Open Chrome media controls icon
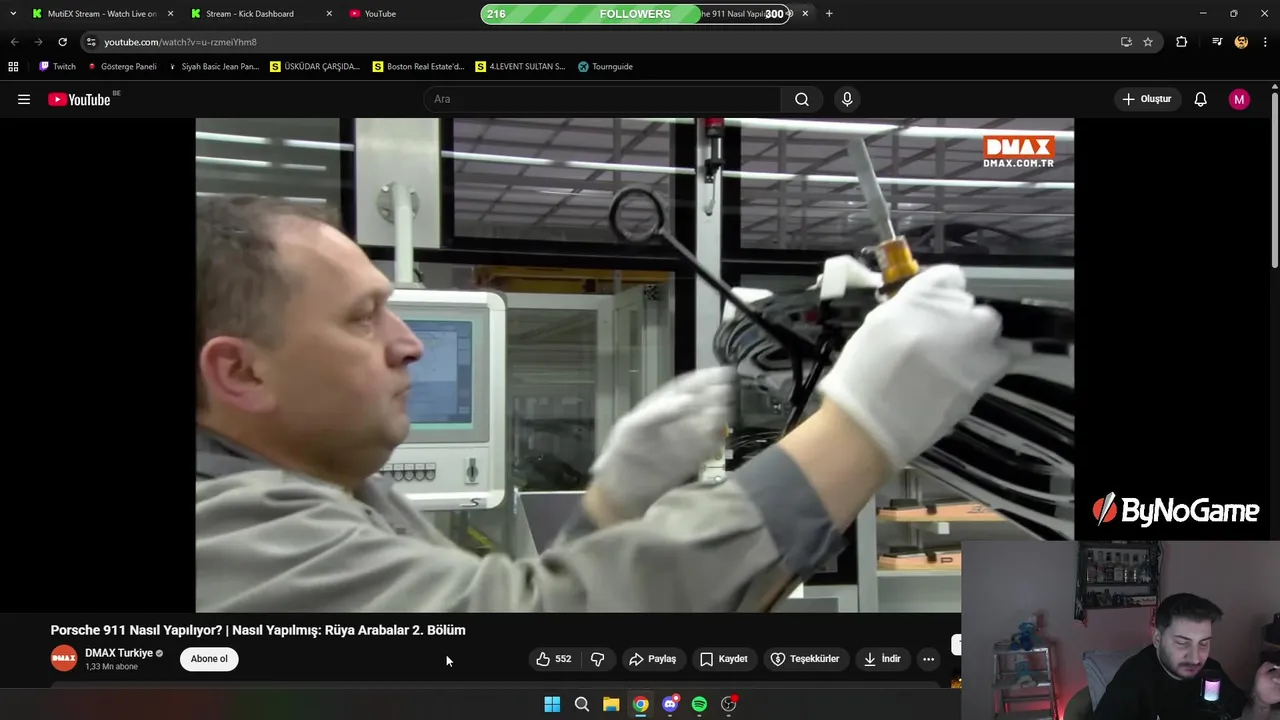 (x=1217, y=42)
